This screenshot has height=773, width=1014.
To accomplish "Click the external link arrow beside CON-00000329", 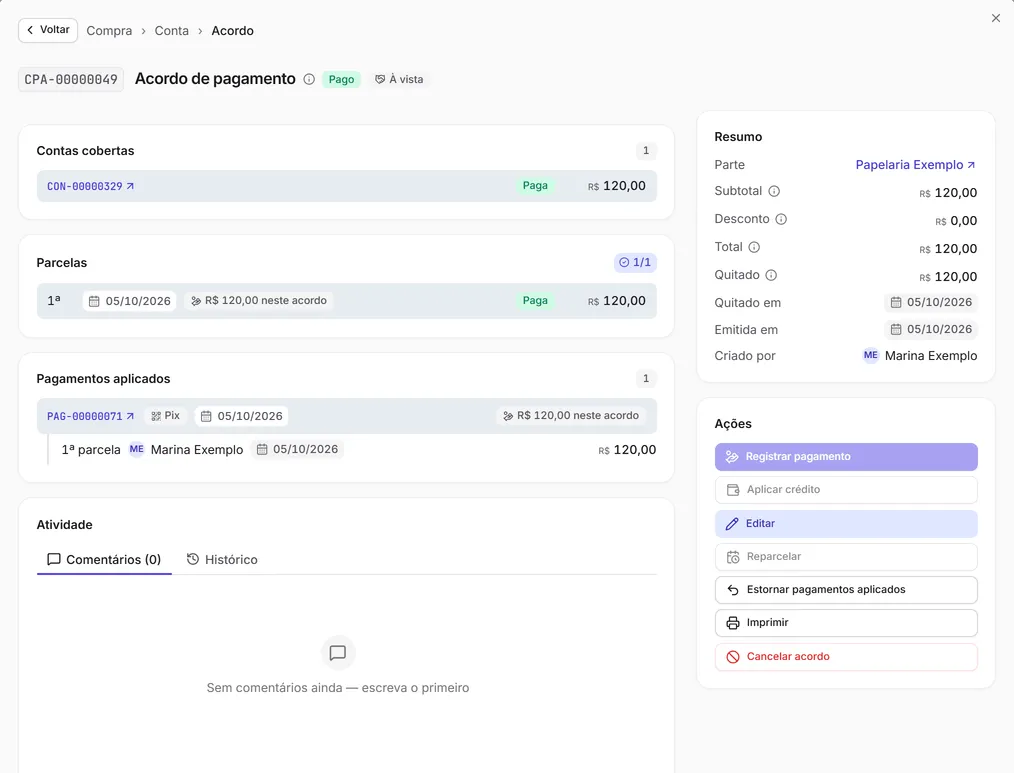I will (x=130, y=186).
